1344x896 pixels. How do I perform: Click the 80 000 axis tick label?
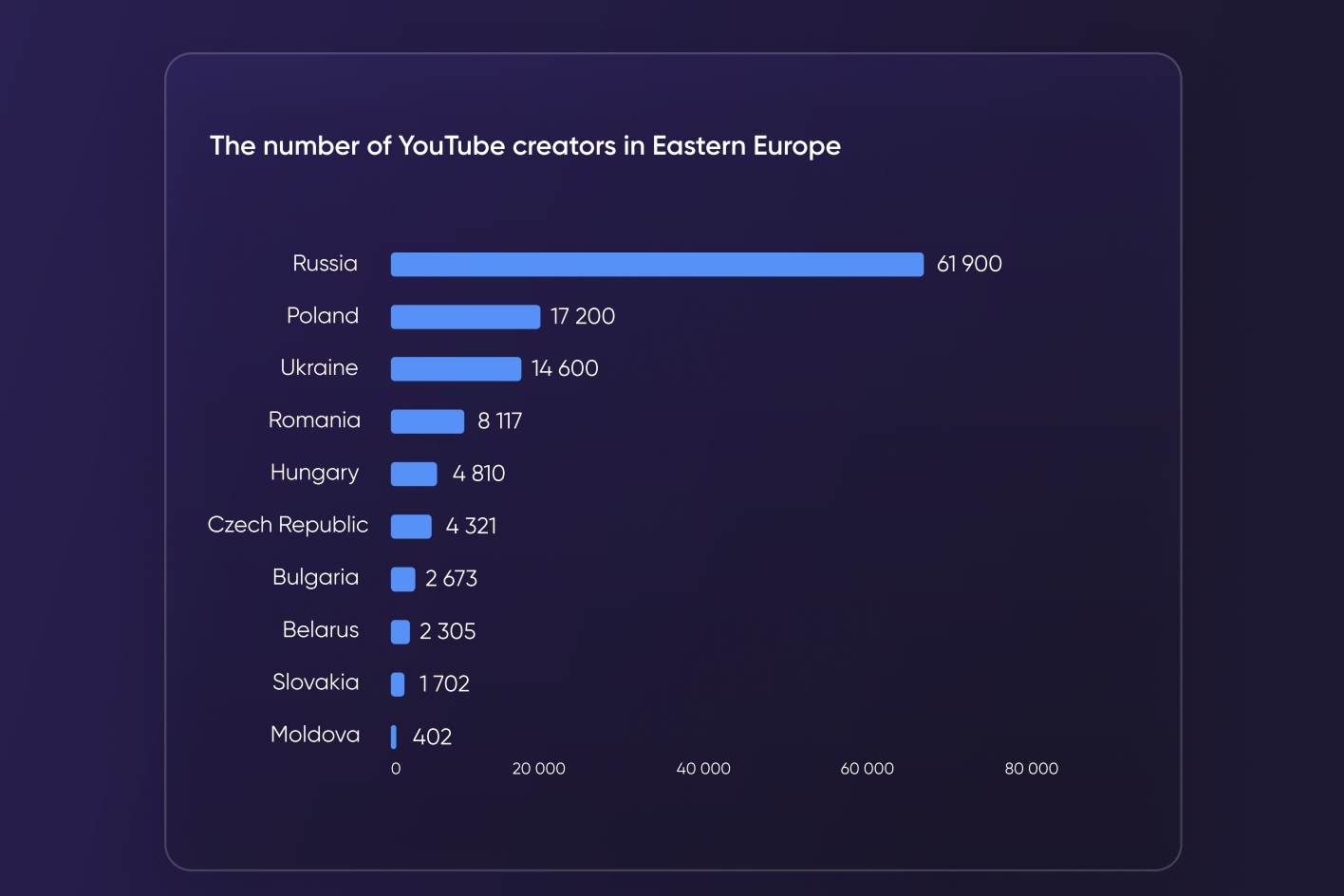(x=1032, y=769)
